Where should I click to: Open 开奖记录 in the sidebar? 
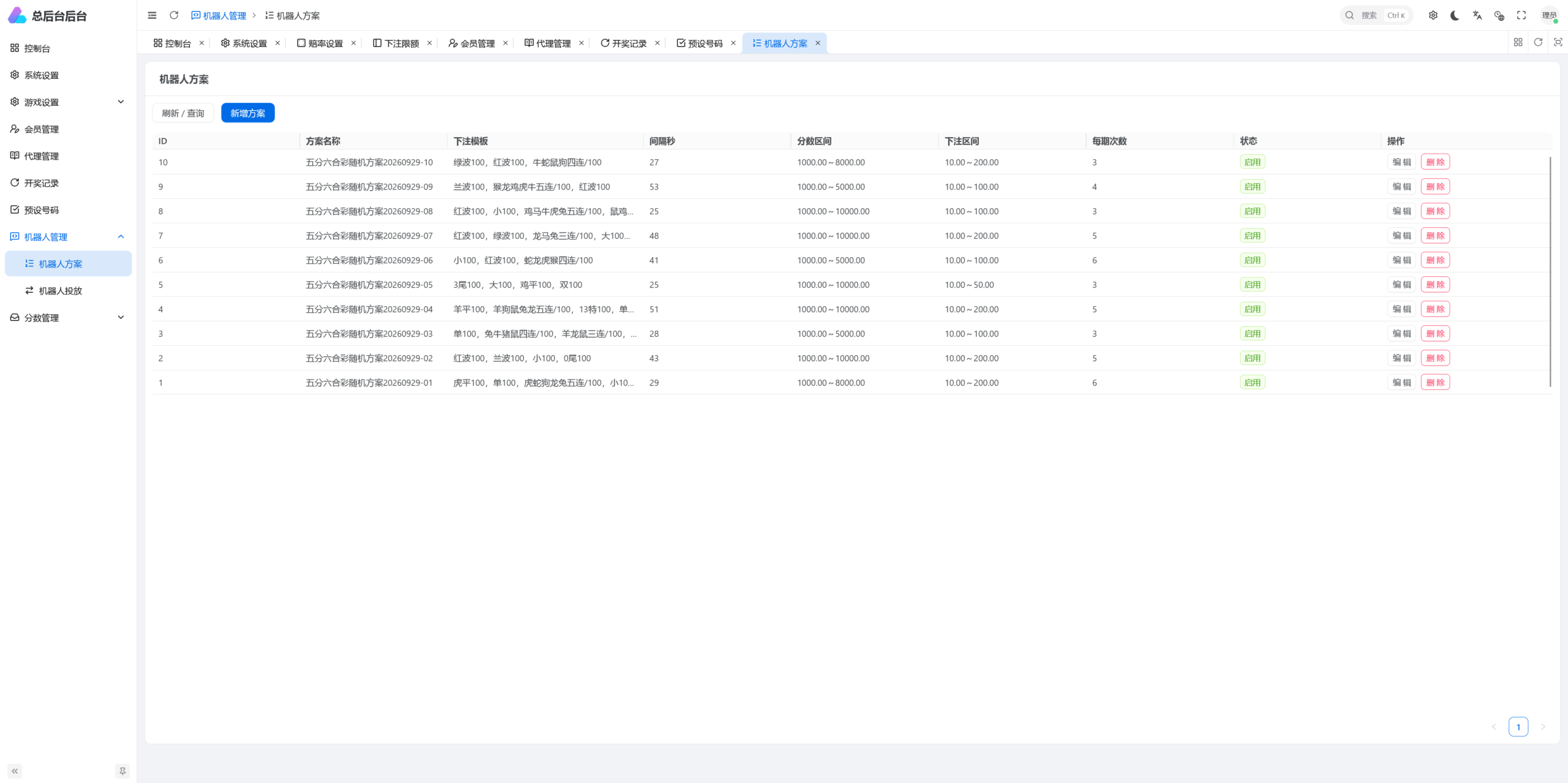point(69,183)
